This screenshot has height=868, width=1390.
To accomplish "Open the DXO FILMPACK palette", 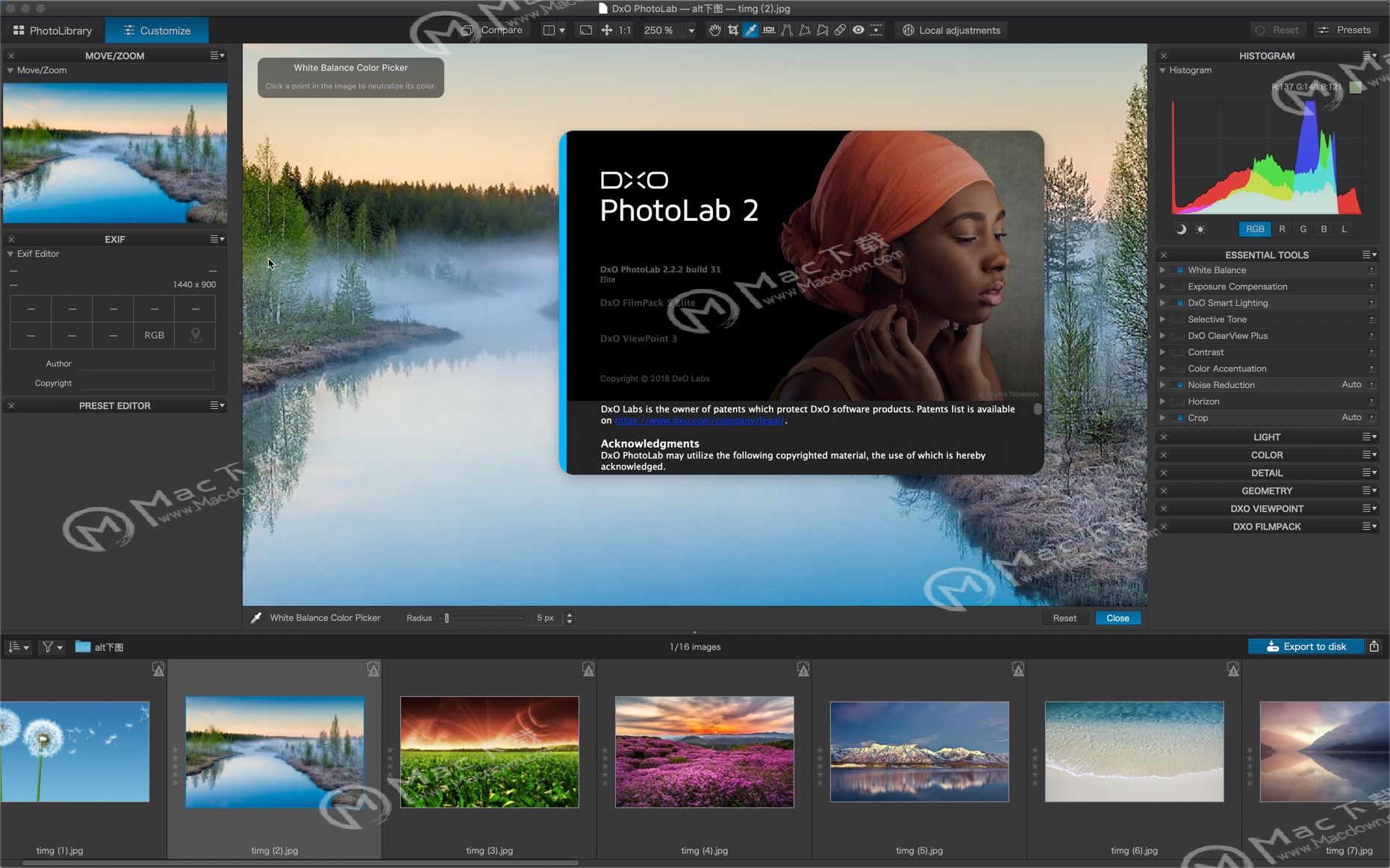I will pyautogui.click(x=1267, y=527).
